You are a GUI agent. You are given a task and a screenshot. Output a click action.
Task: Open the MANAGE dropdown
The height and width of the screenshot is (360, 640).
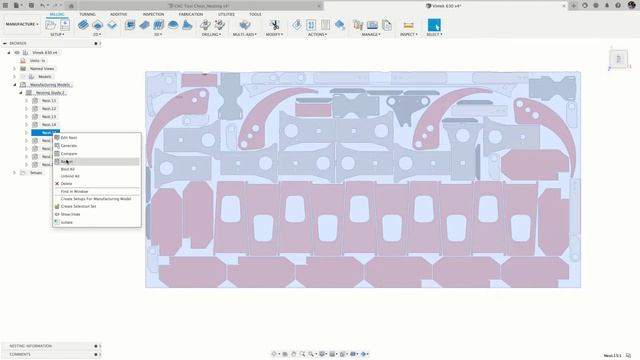point(371,34)
